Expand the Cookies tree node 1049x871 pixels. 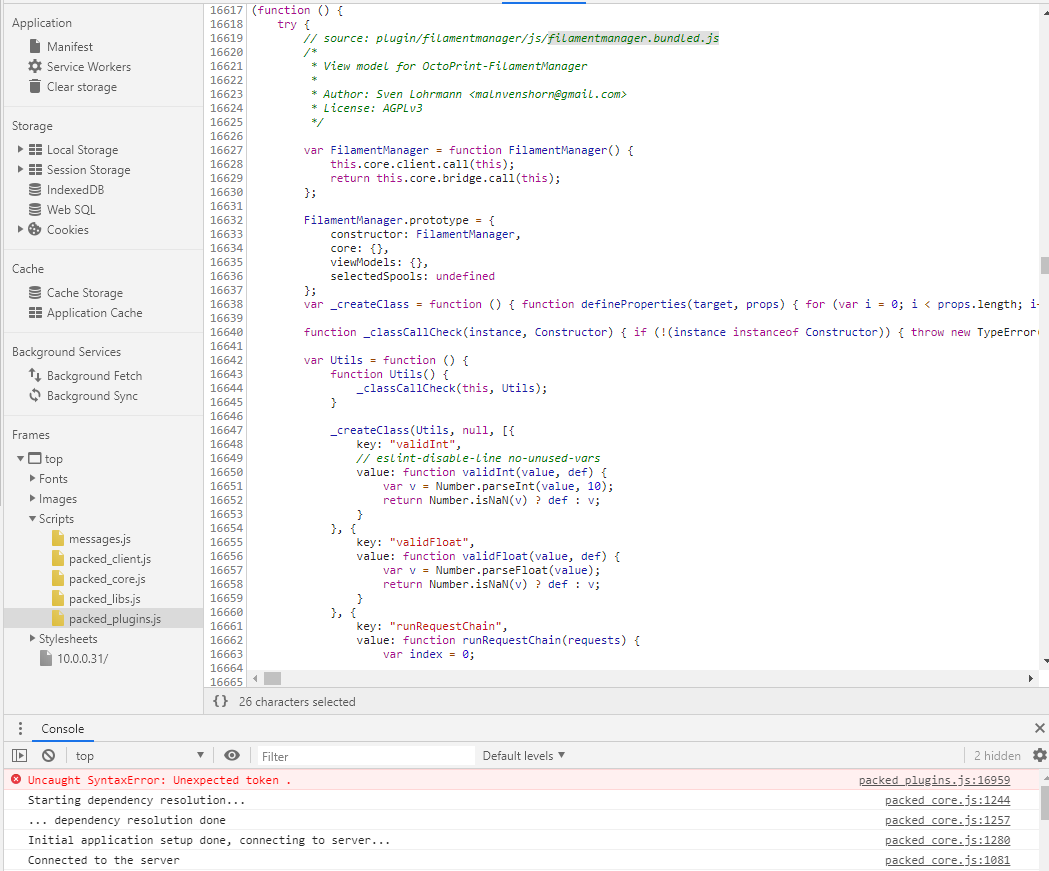pos(20,229)
